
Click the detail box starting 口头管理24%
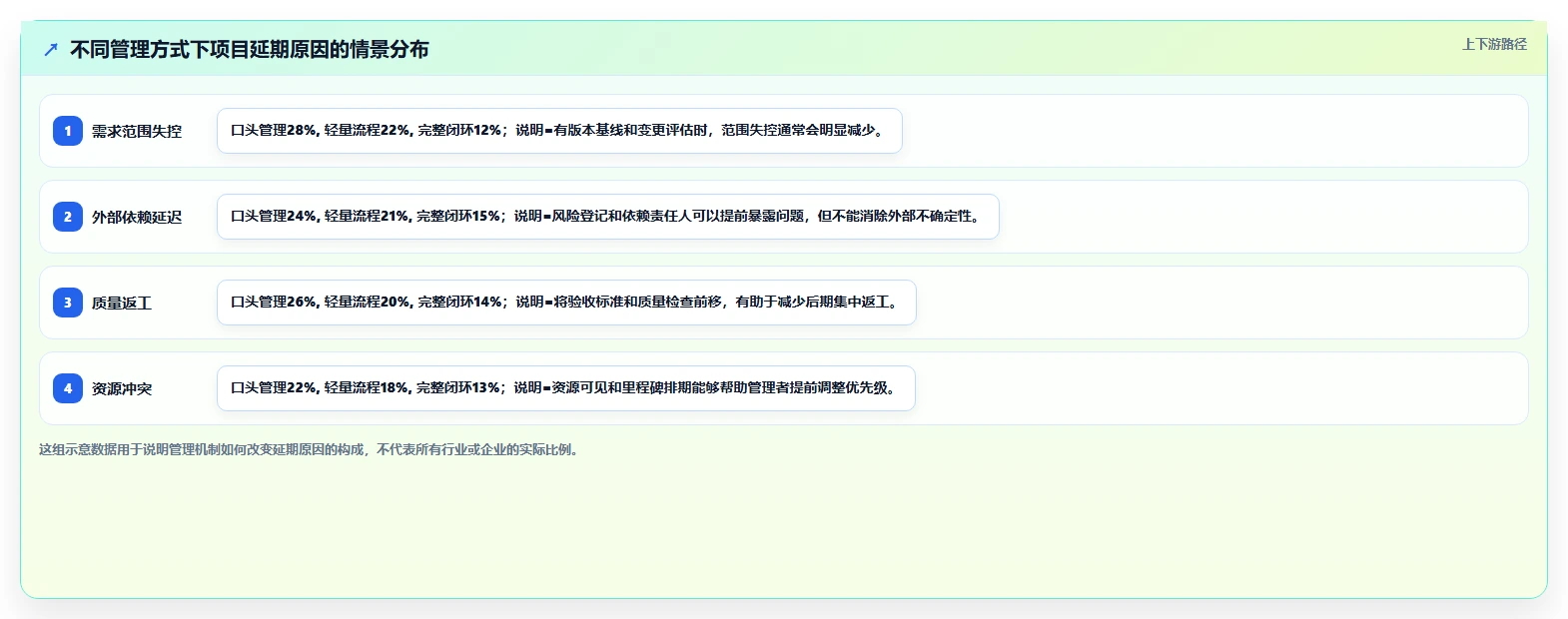coord(608,217)
